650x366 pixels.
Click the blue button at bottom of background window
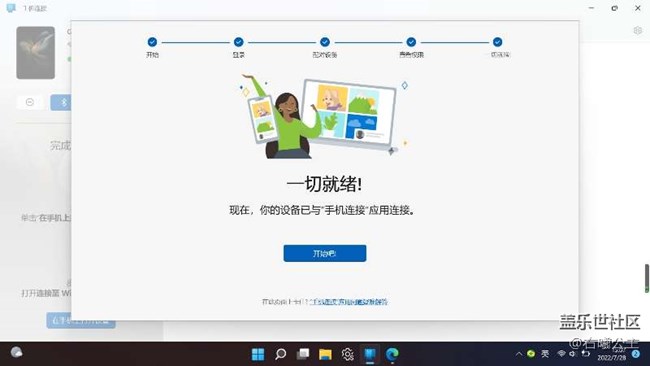pyautogui.click(x=81, y=320)
